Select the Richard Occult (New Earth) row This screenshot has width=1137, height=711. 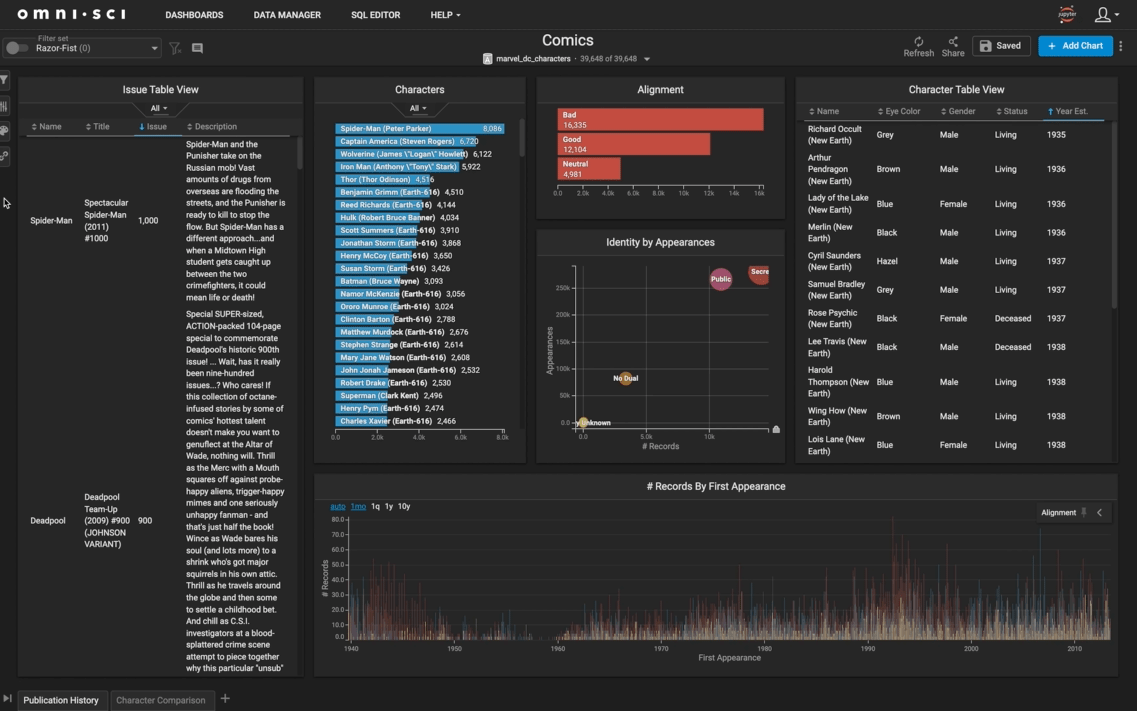(956, 135)
